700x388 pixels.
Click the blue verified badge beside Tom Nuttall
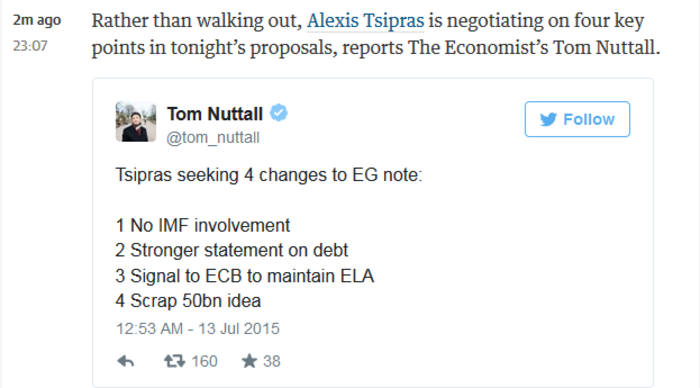click(279, 113)
